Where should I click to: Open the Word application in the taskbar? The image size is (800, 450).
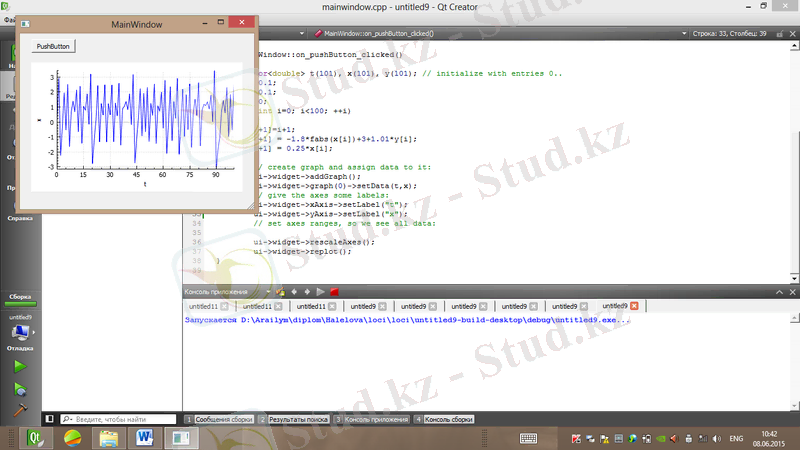pos(144,438)
